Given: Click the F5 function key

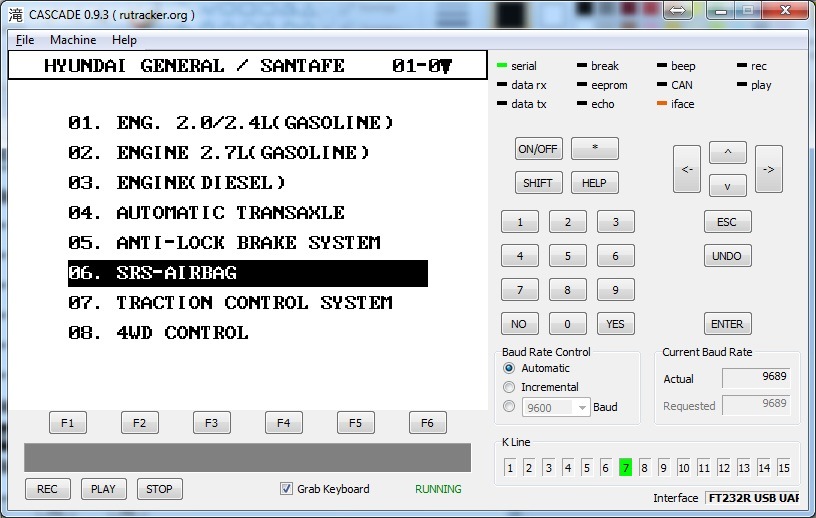Looking at the screenshot, I should [x=355, y=423].
